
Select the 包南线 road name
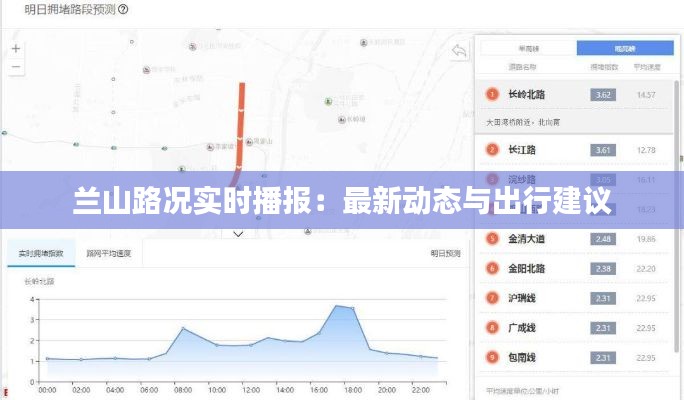(522, 358)
